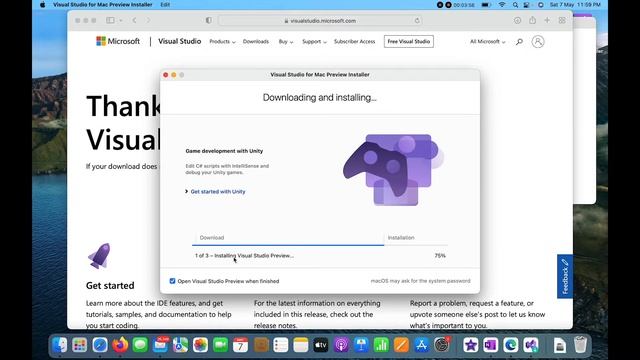Viewport: 640px width, 360px height.
Task: Expand Get started with Unity chevron
Action: pyautogui.click(x=187, y=191)
